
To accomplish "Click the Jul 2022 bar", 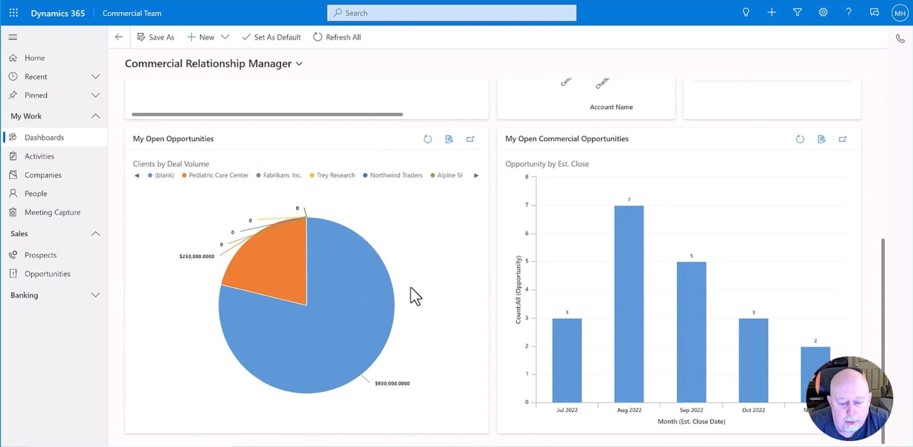I will (x=567, y=360).
